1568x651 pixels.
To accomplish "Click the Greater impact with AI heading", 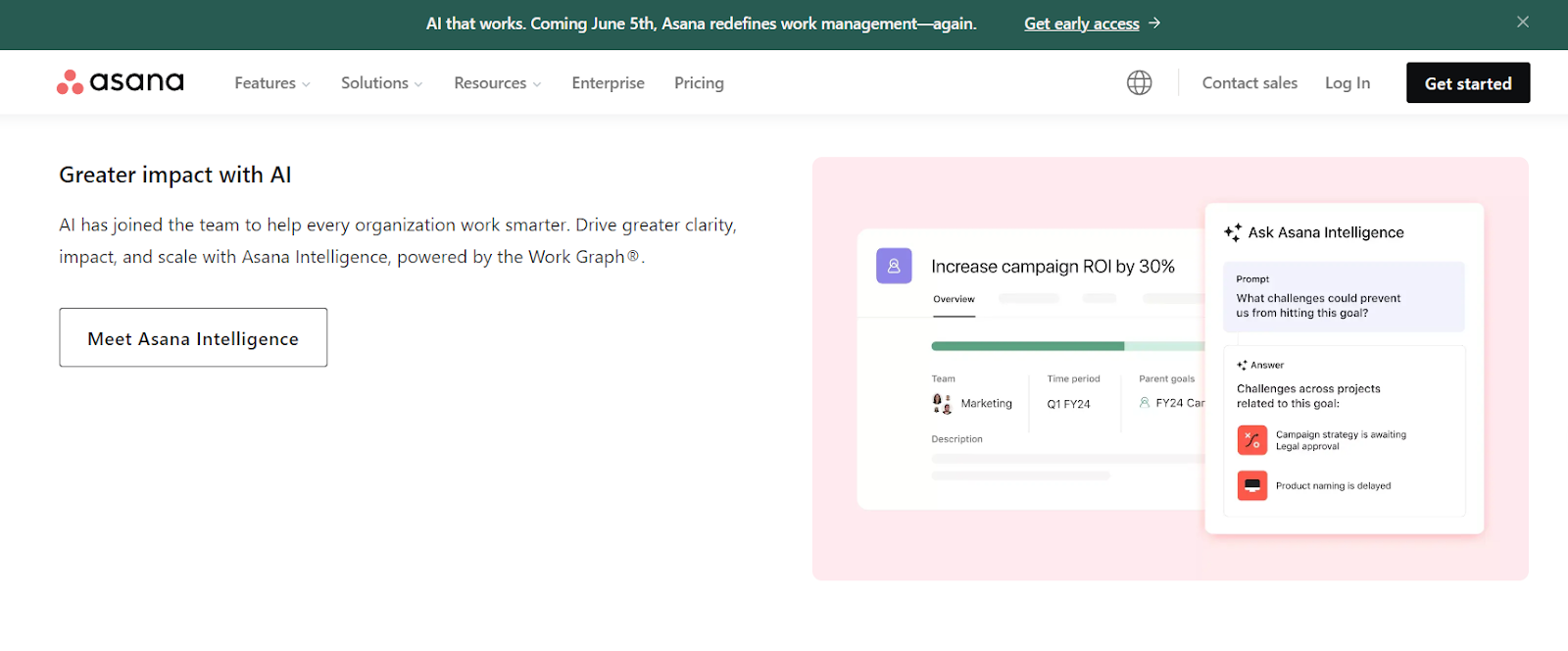I will pyautogui.click(x=175, y=175).
